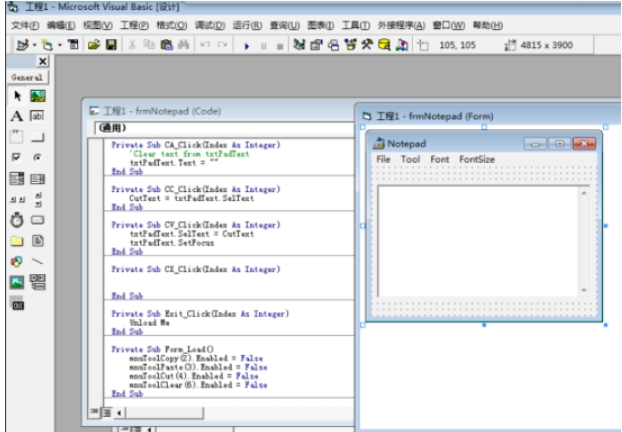
Task: Open the Properties Window icon
Action: coord(316,45)
